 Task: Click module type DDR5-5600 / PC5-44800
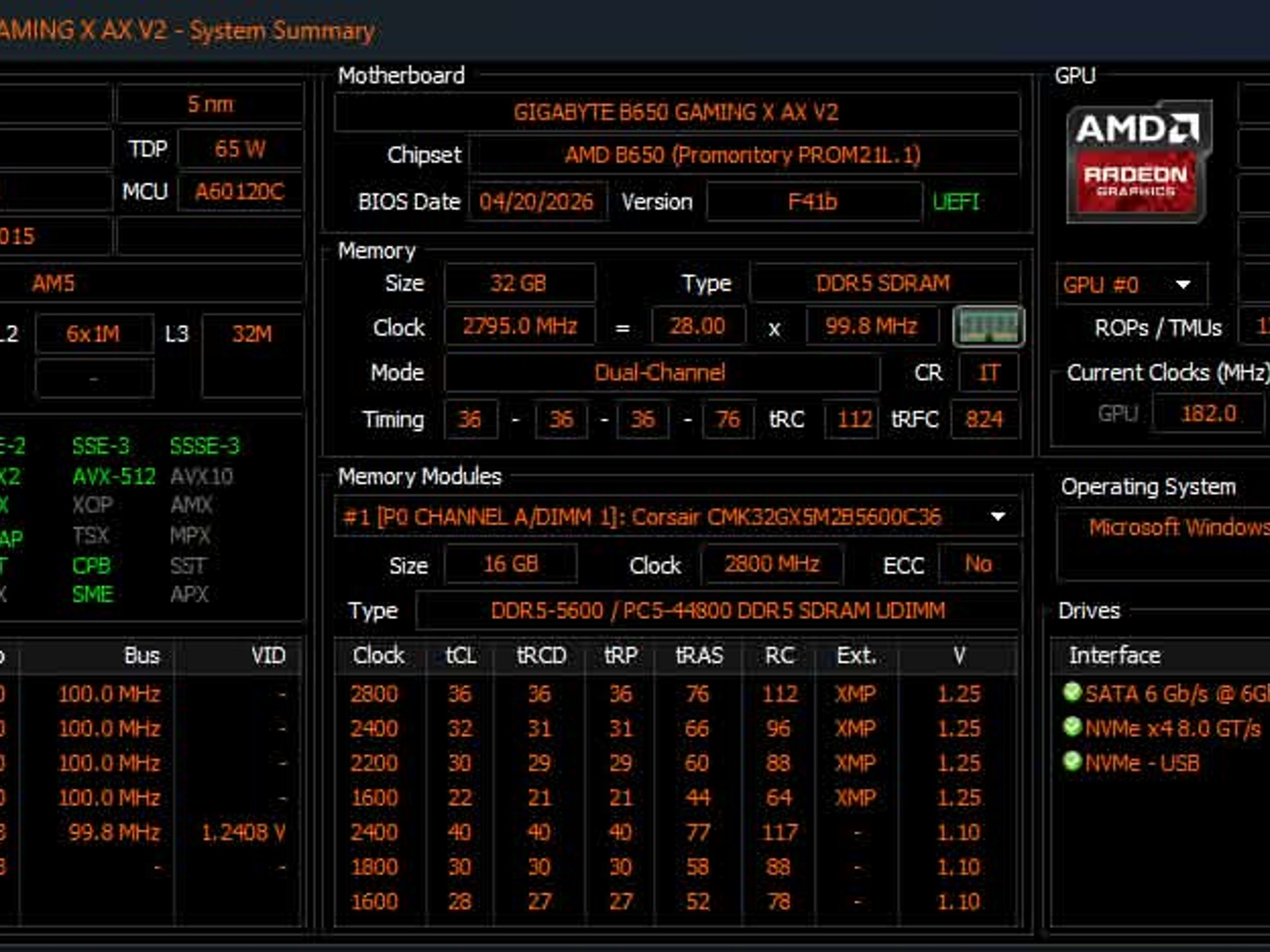coord(717,611)
